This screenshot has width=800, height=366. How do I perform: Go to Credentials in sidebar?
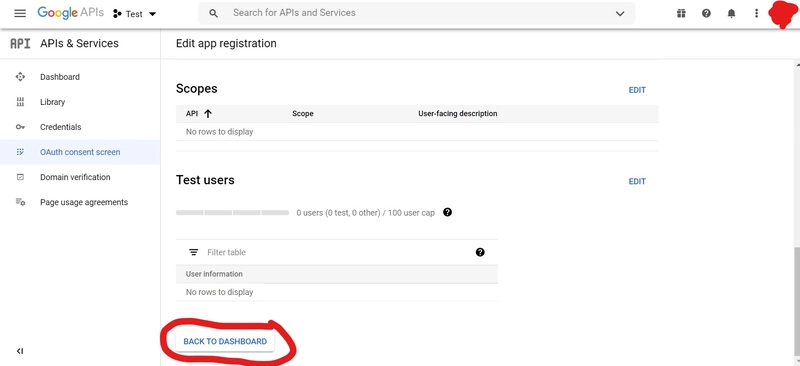point(61,127)
